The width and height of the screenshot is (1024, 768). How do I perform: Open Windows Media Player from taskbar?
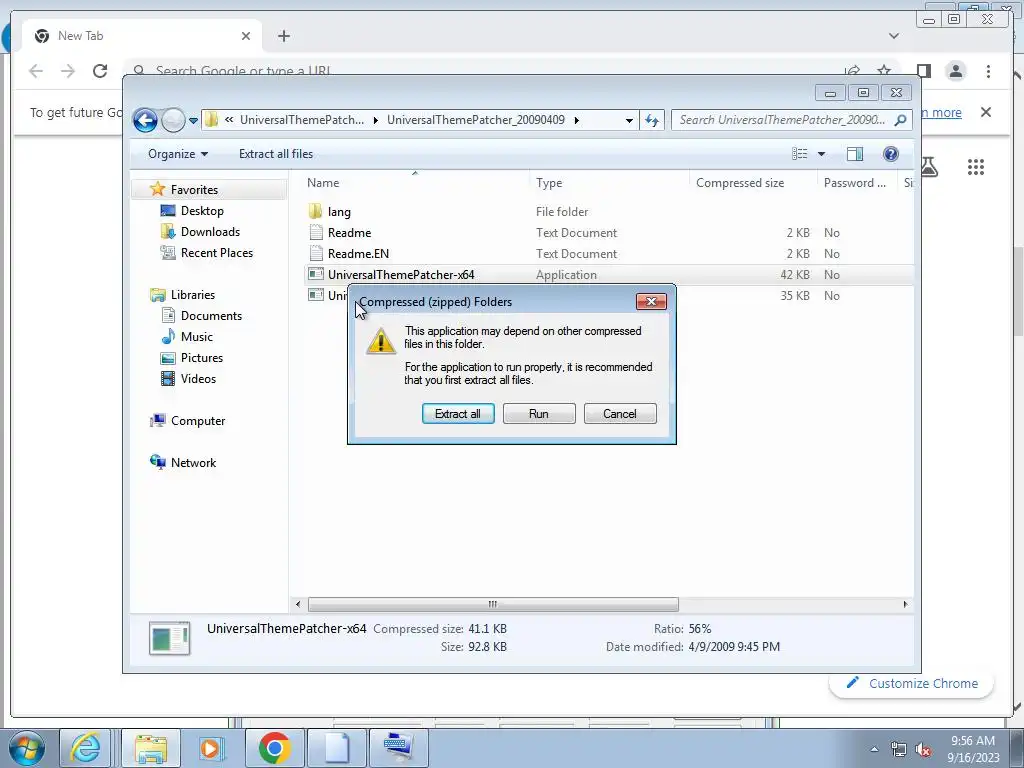pos(210,748)
